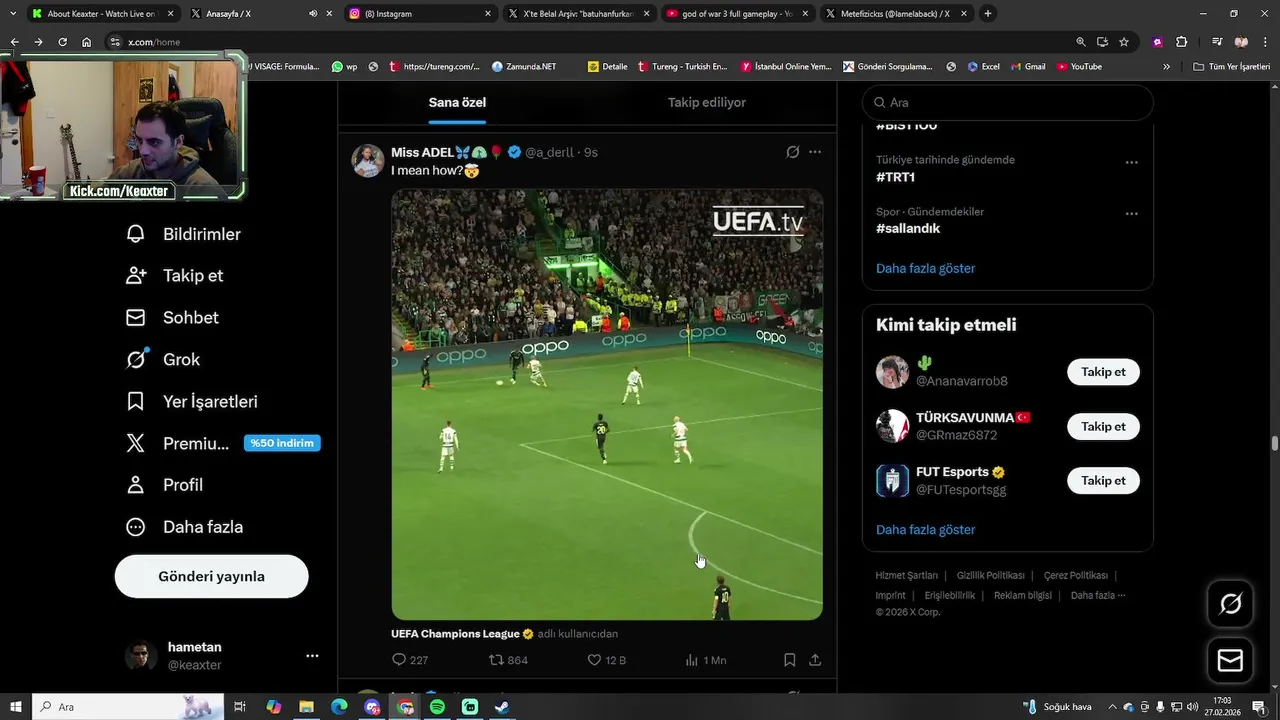This screenshot has width=1280, height=720.
Task: Open Daha fazla circle-dots icon in sidebar
Action: tap(136, 527)
